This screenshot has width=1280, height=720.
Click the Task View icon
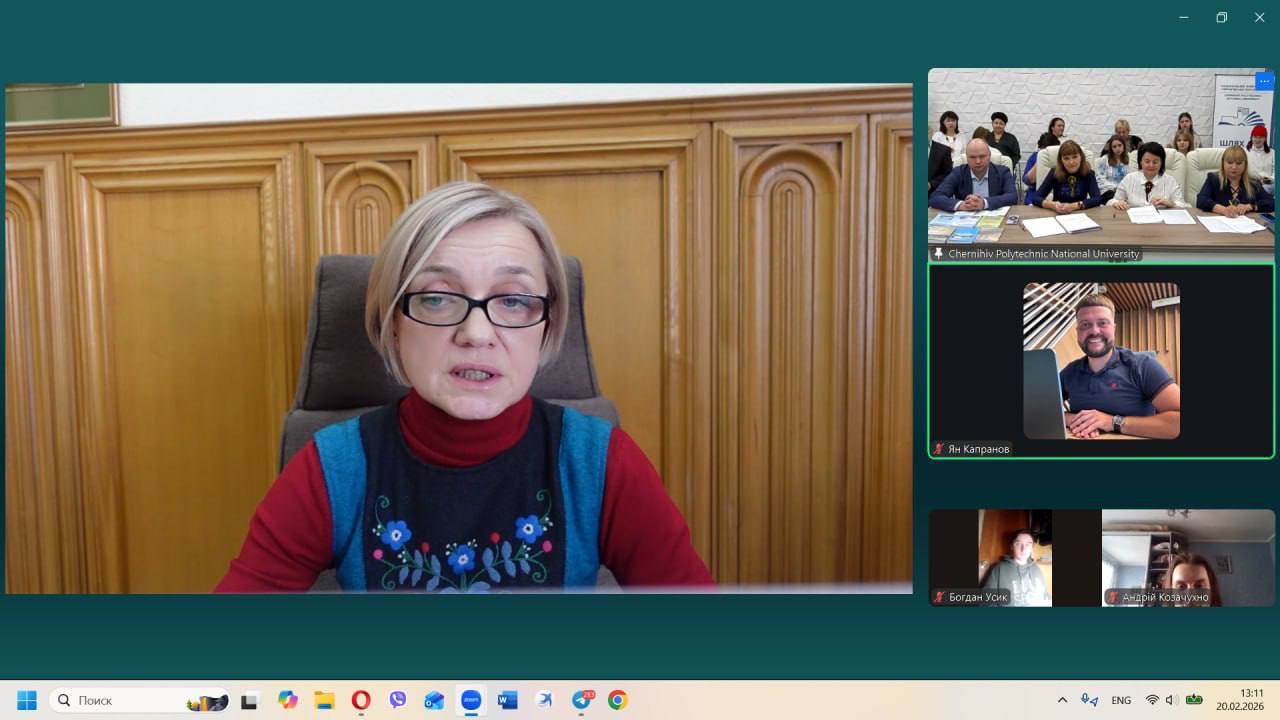click(x=249, y=700)
